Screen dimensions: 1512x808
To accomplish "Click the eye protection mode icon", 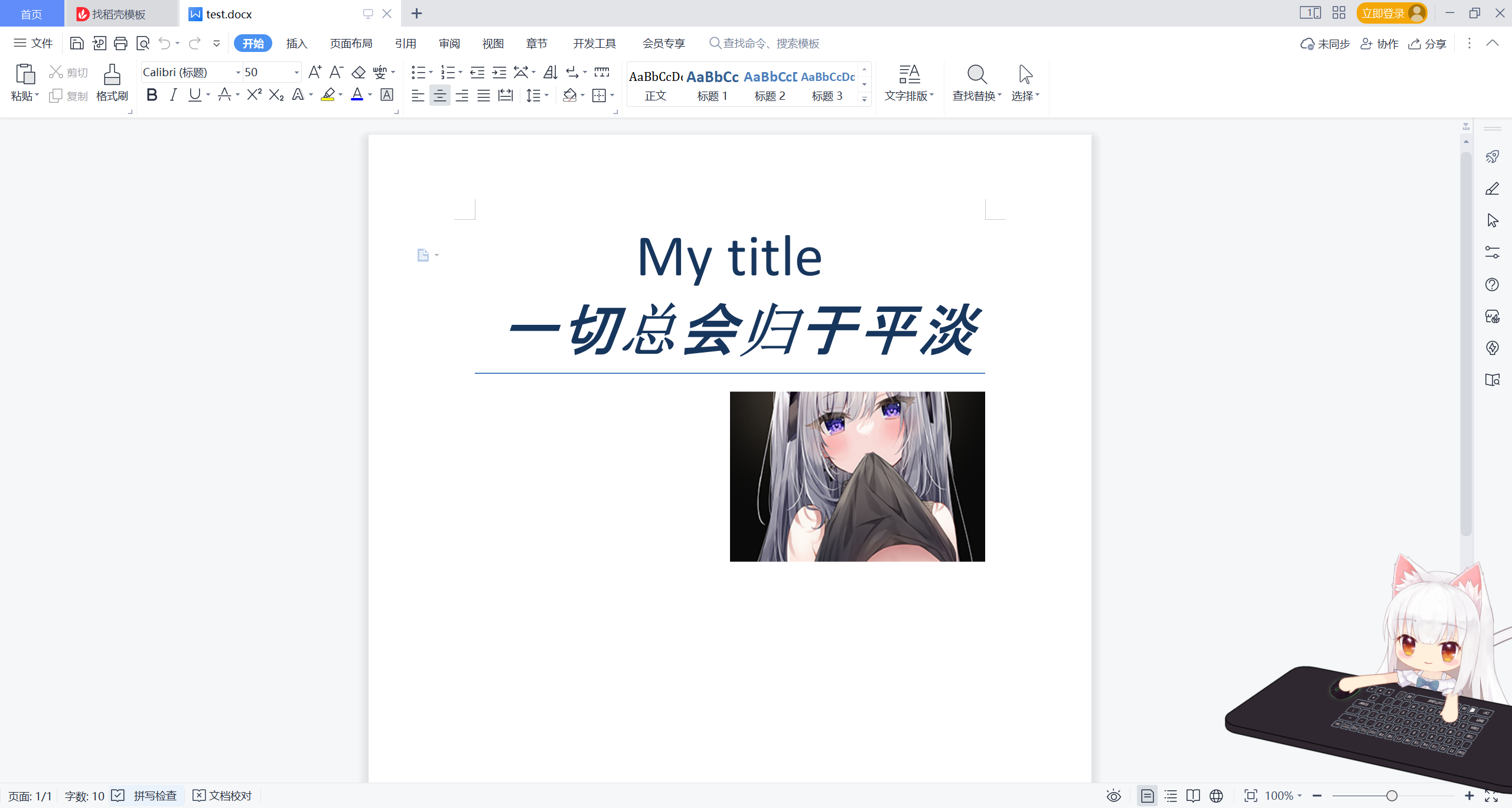I will [x=1113, y=796].
